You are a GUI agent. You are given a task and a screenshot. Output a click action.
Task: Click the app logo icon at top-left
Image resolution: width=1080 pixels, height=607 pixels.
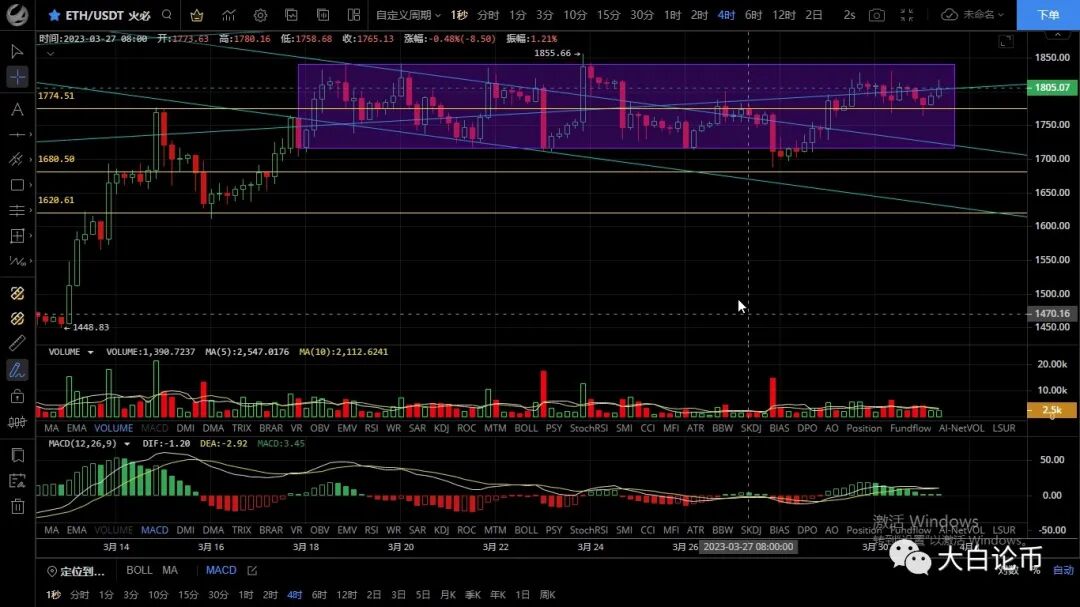(17, 14)
